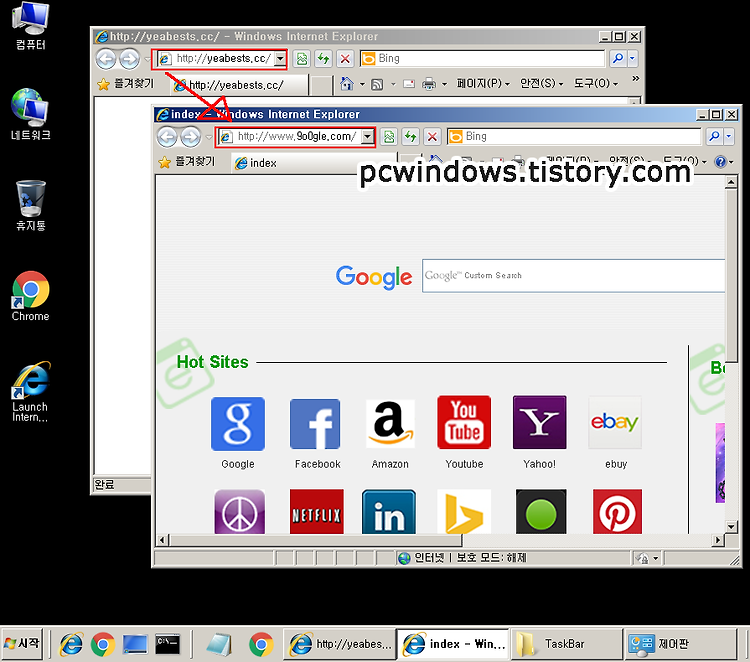This screenshot has height=662, width=750.
Task: Launch Chrome from the desktop shortcut
Action: tap(30, 297)
